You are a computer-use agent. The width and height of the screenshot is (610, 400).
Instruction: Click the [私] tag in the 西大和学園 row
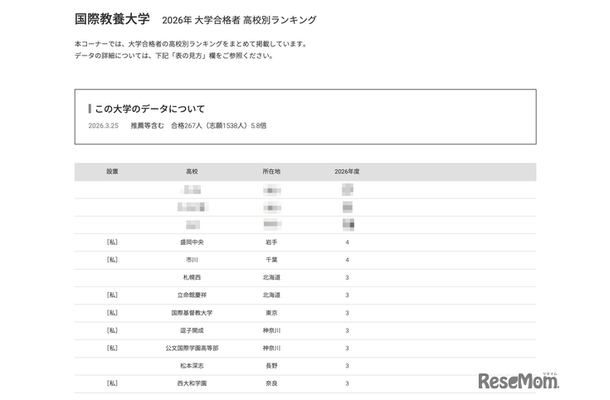(112, 383)
